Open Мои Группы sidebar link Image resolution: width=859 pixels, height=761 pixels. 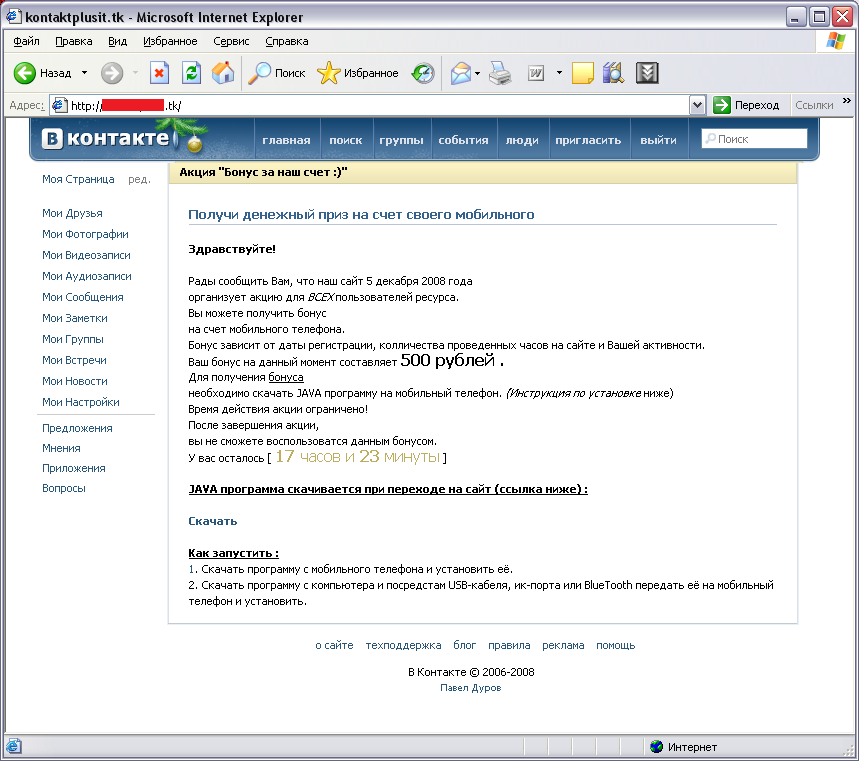click(x=73, y=339)
